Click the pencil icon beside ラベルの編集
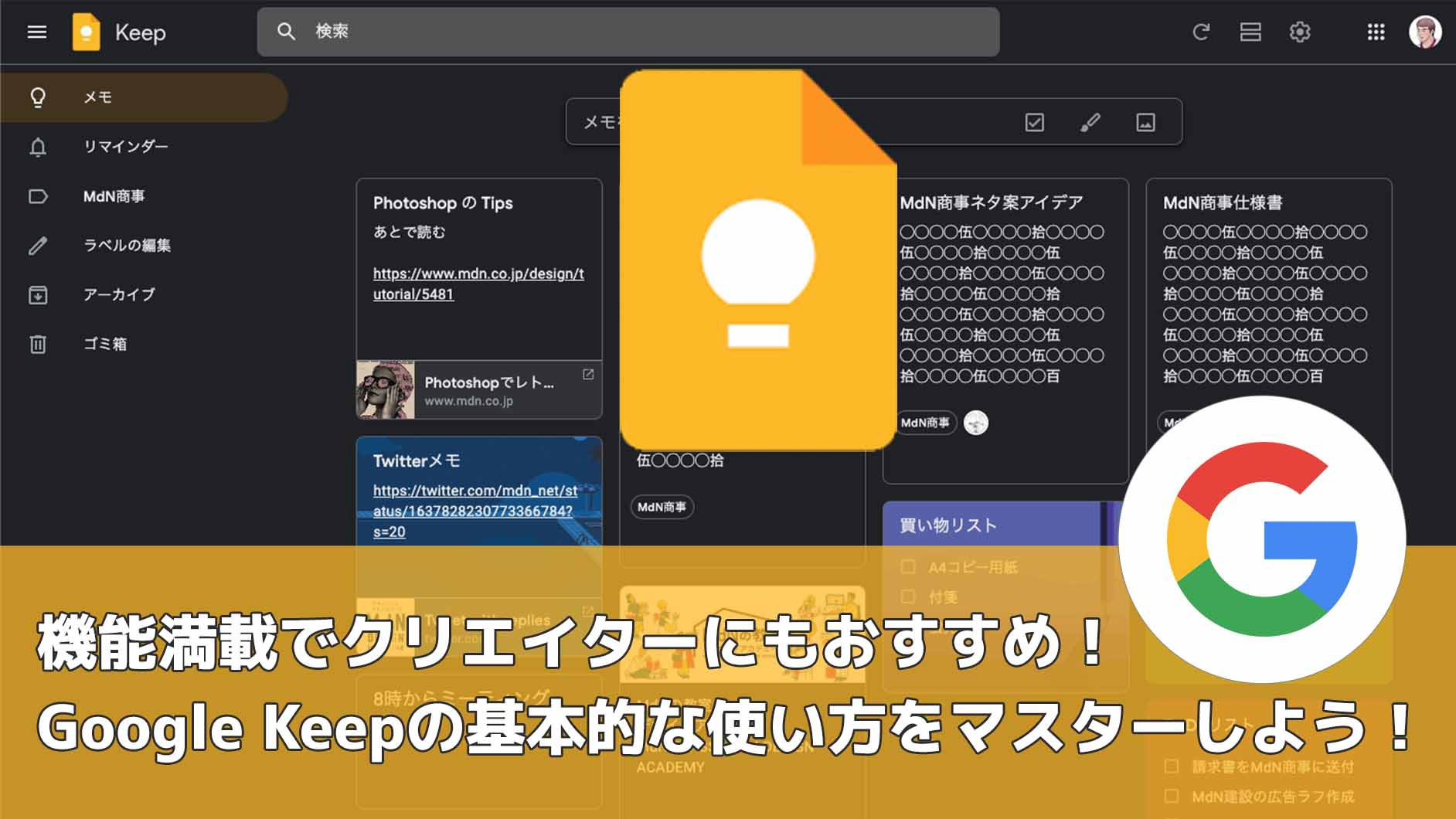The image size is (1456, 819). pos(38,246)
